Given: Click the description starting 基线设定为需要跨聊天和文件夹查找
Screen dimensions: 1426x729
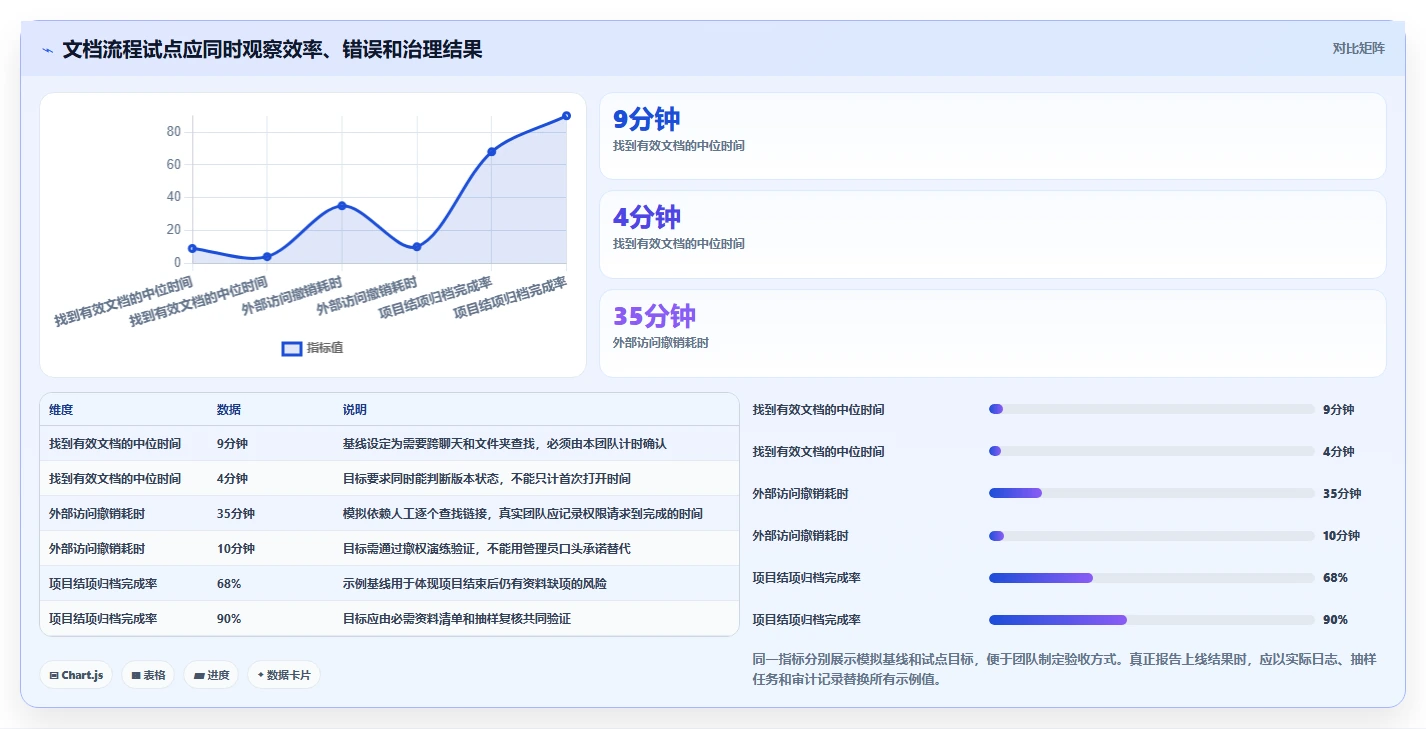Looking at the screenshot, I should pos(504,444).
